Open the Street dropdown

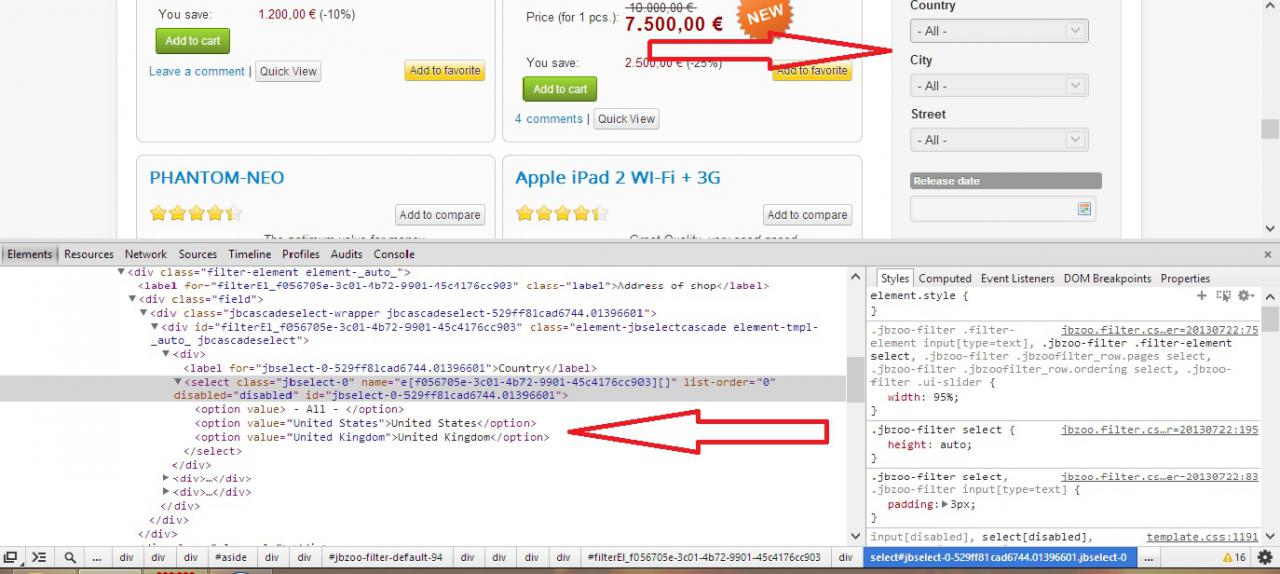point(998,140)
